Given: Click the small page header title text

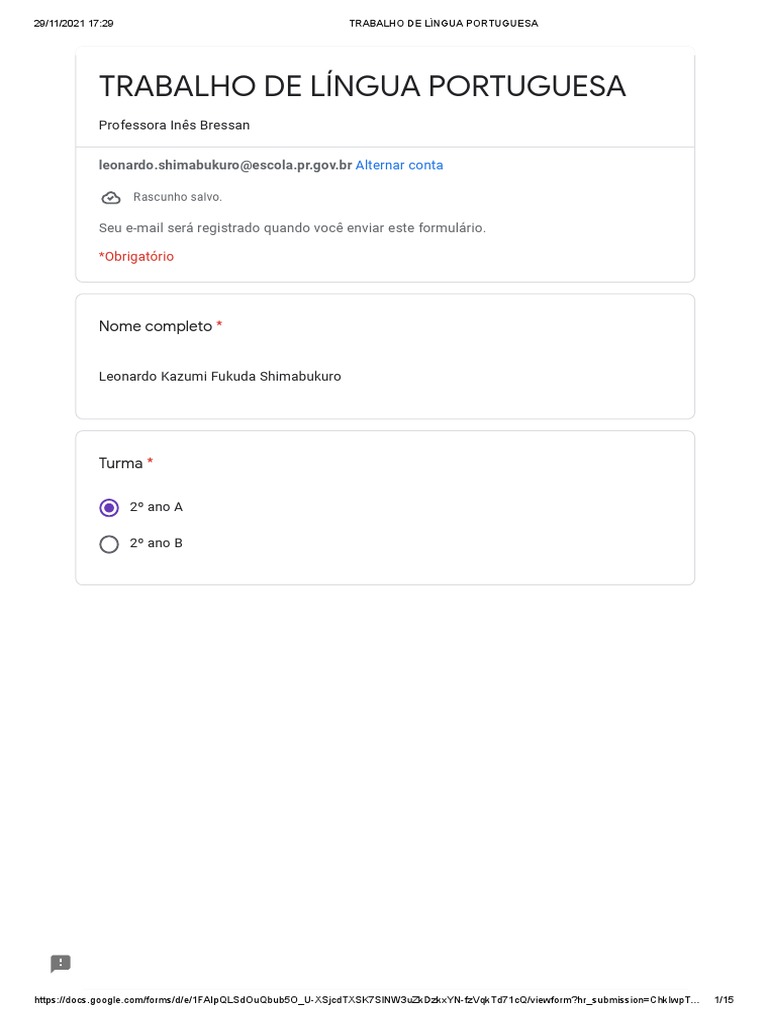Looking at the screenshot, I should 443,23.
